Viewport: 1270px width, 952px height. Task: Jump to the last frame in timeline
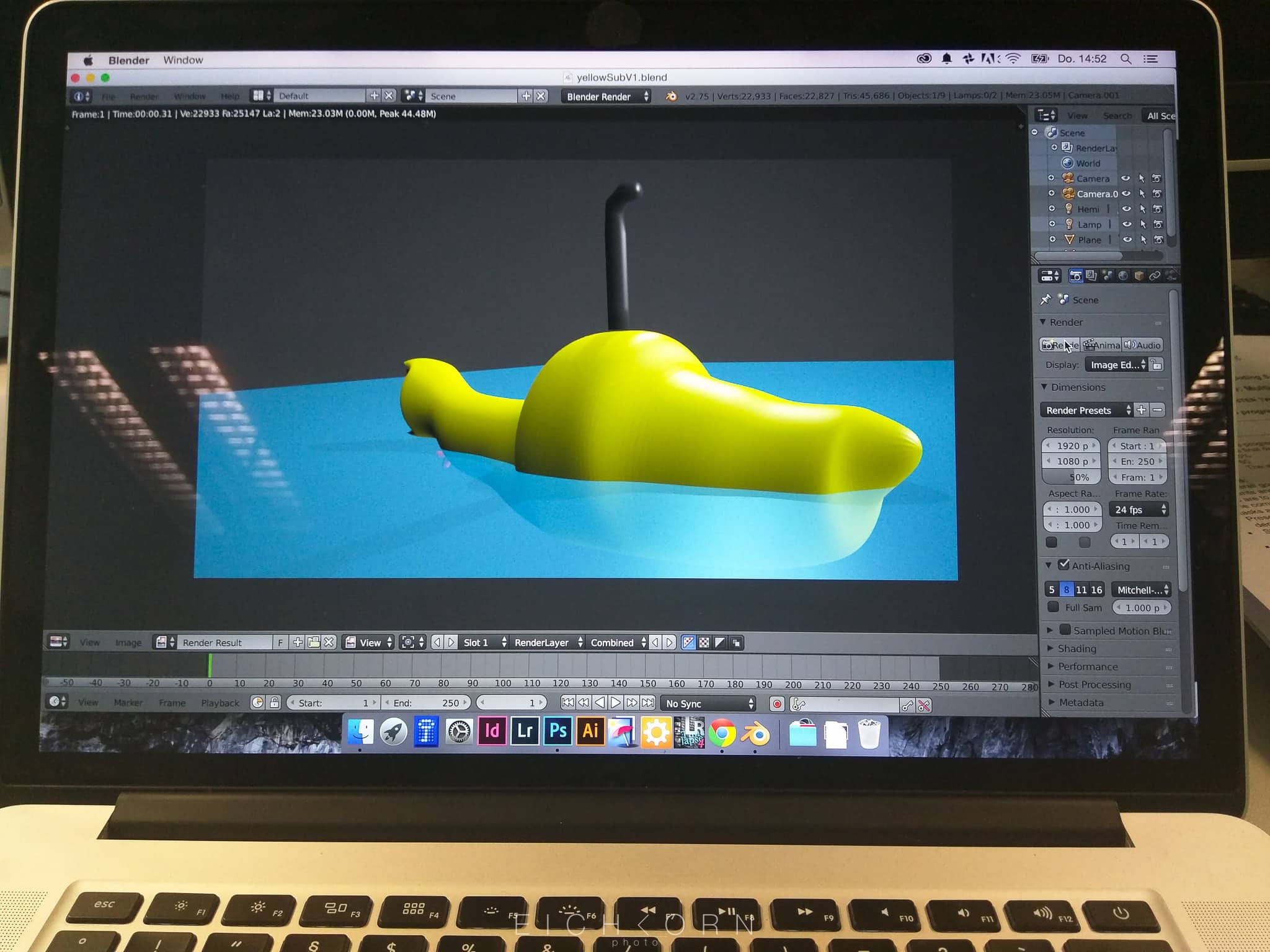[x=648, y=703]
